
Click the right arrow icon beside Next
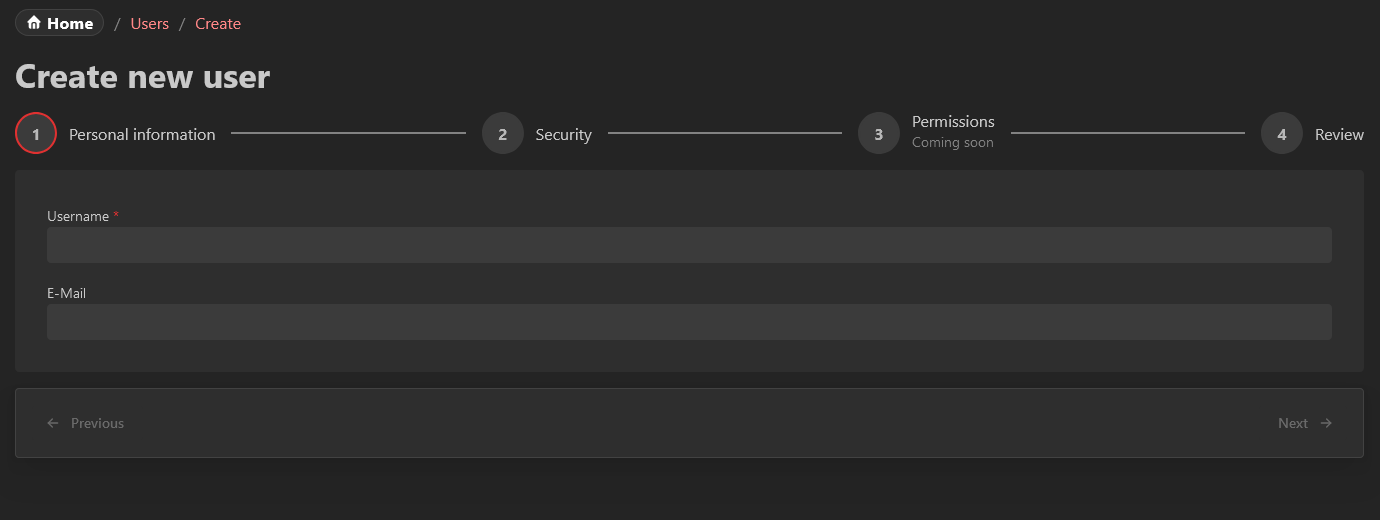(x=1326, y=423)
